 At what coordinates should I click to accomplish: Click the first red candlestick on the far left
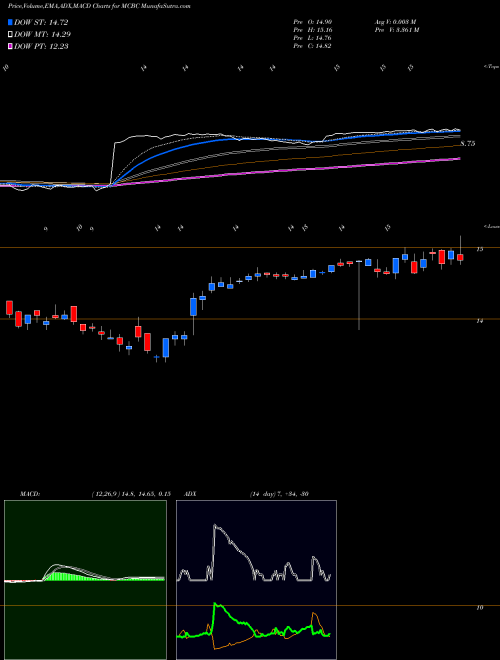(x=9, y=308)
